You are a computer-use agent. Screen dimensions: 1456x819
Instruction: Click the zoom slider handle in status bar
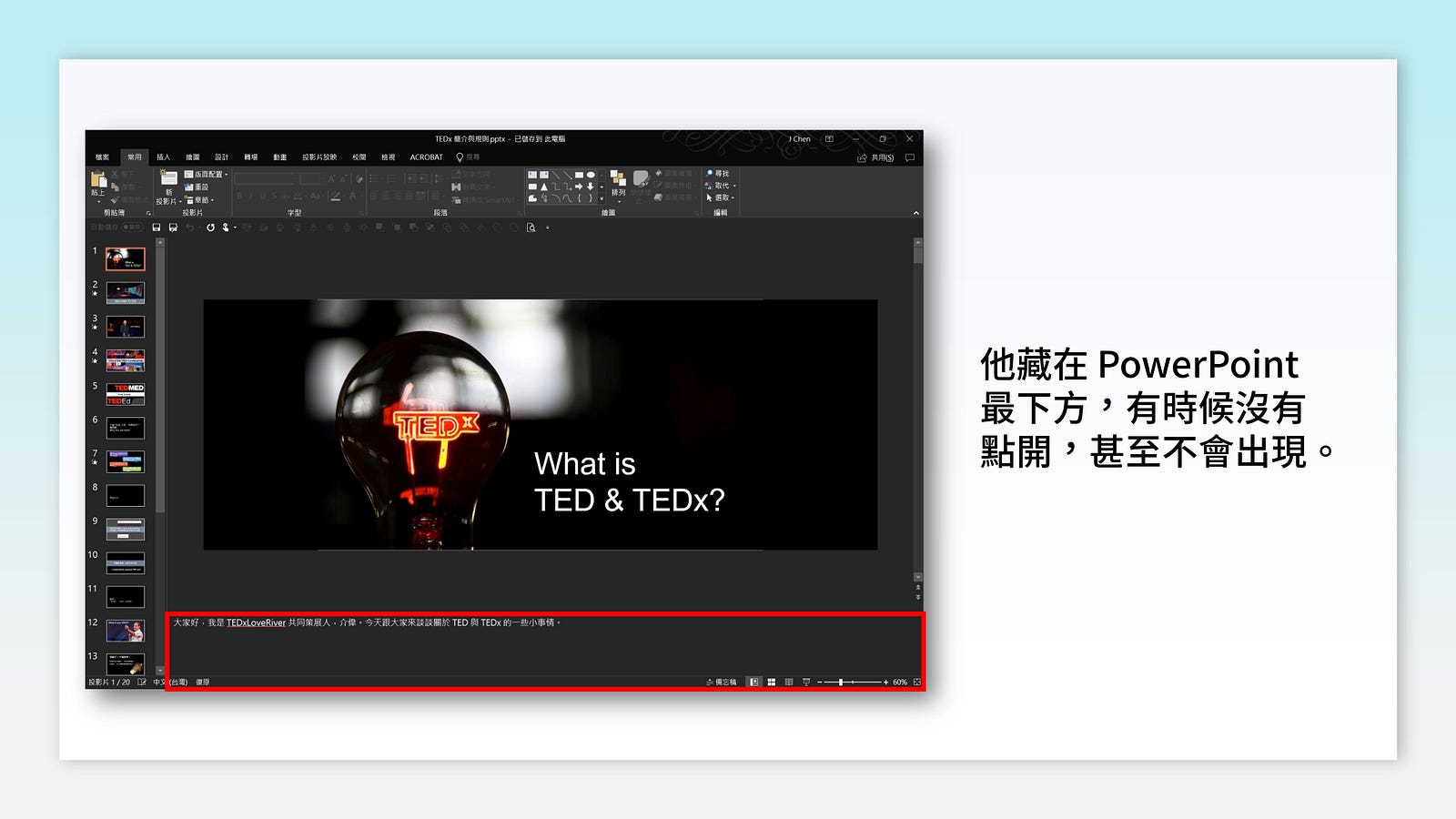click(x=841, y=682)
